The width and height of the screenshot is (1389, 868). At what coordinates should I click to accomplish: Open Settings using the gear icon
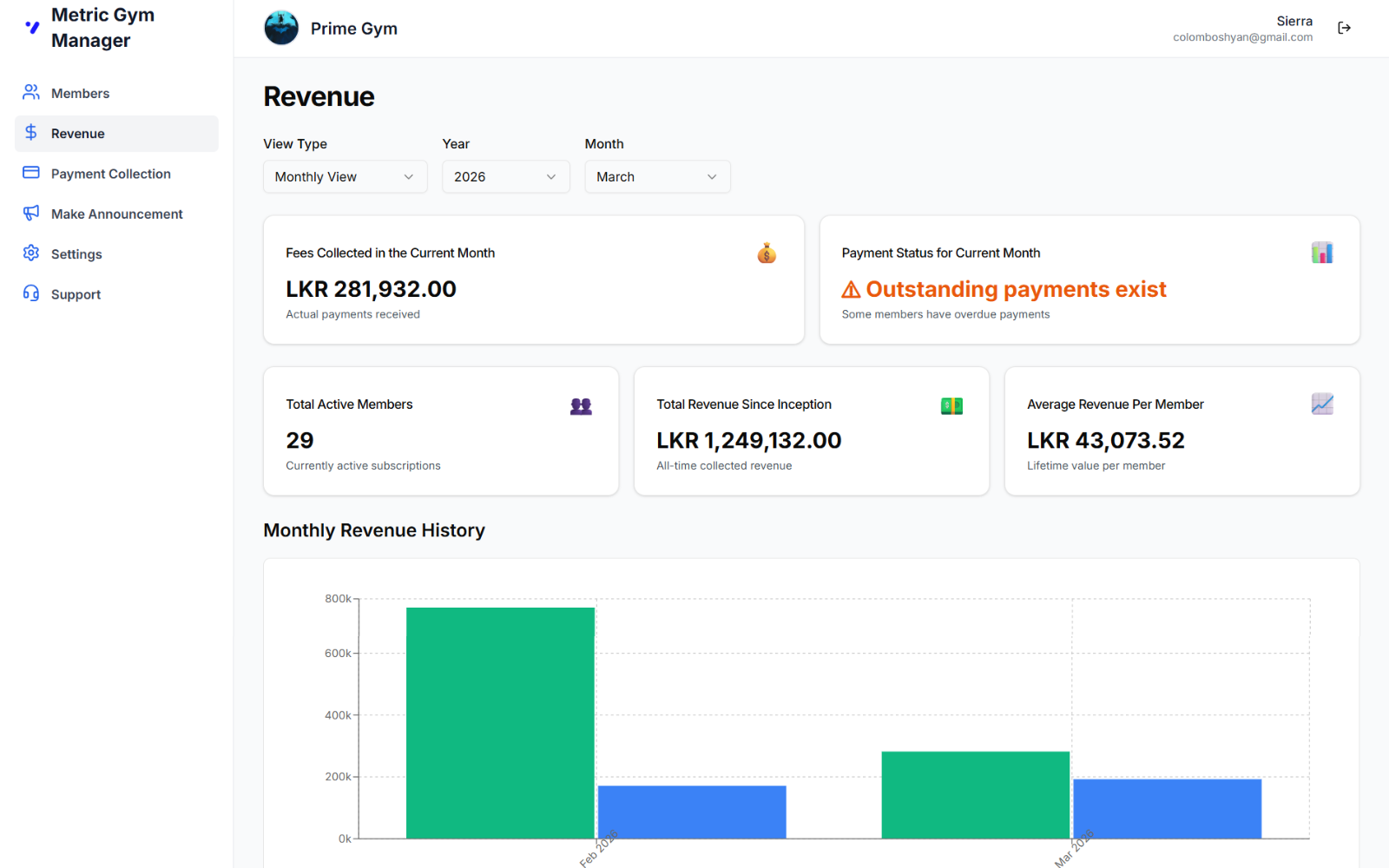point(30,253)
